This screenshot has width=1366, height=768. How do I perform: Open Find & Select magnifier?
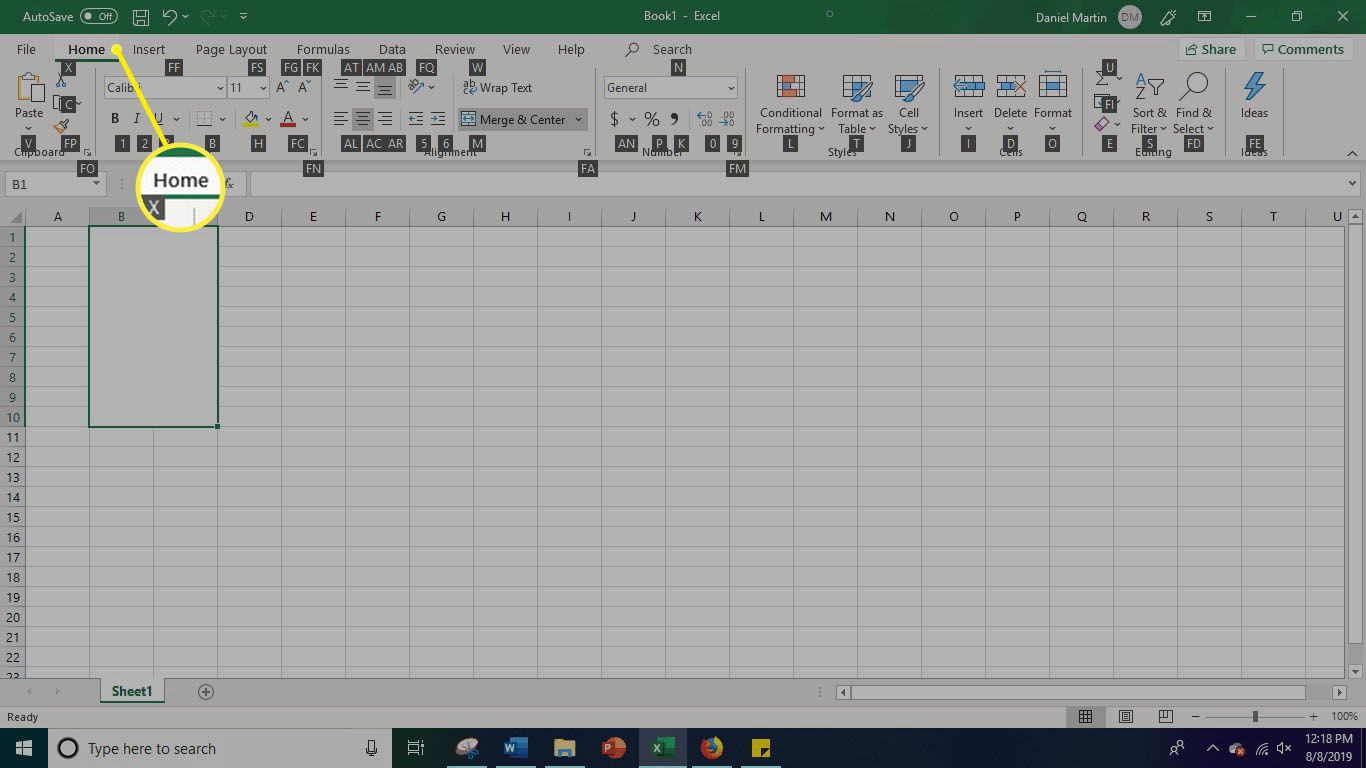point(1194,104)
